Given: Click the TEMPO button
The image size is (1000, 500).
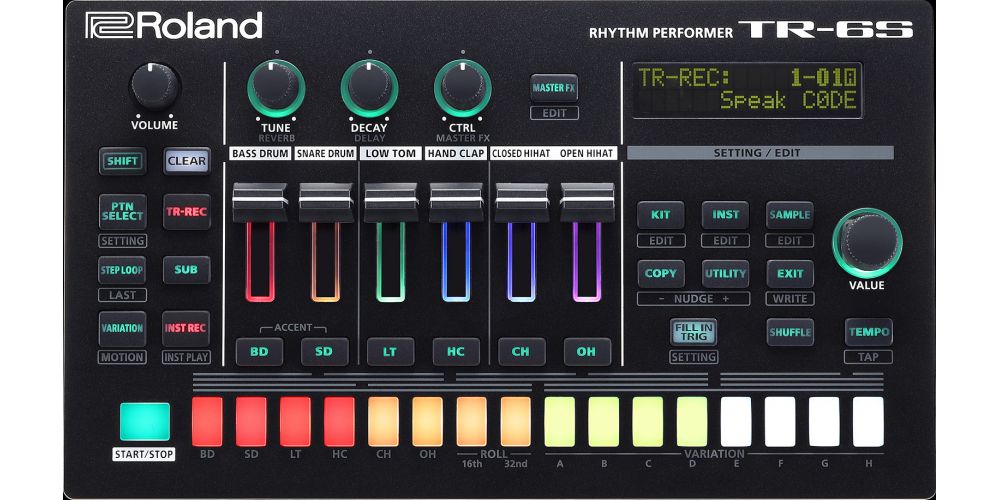Looking at the screenshot, I should pyautogui.click(x=869, y=332).
